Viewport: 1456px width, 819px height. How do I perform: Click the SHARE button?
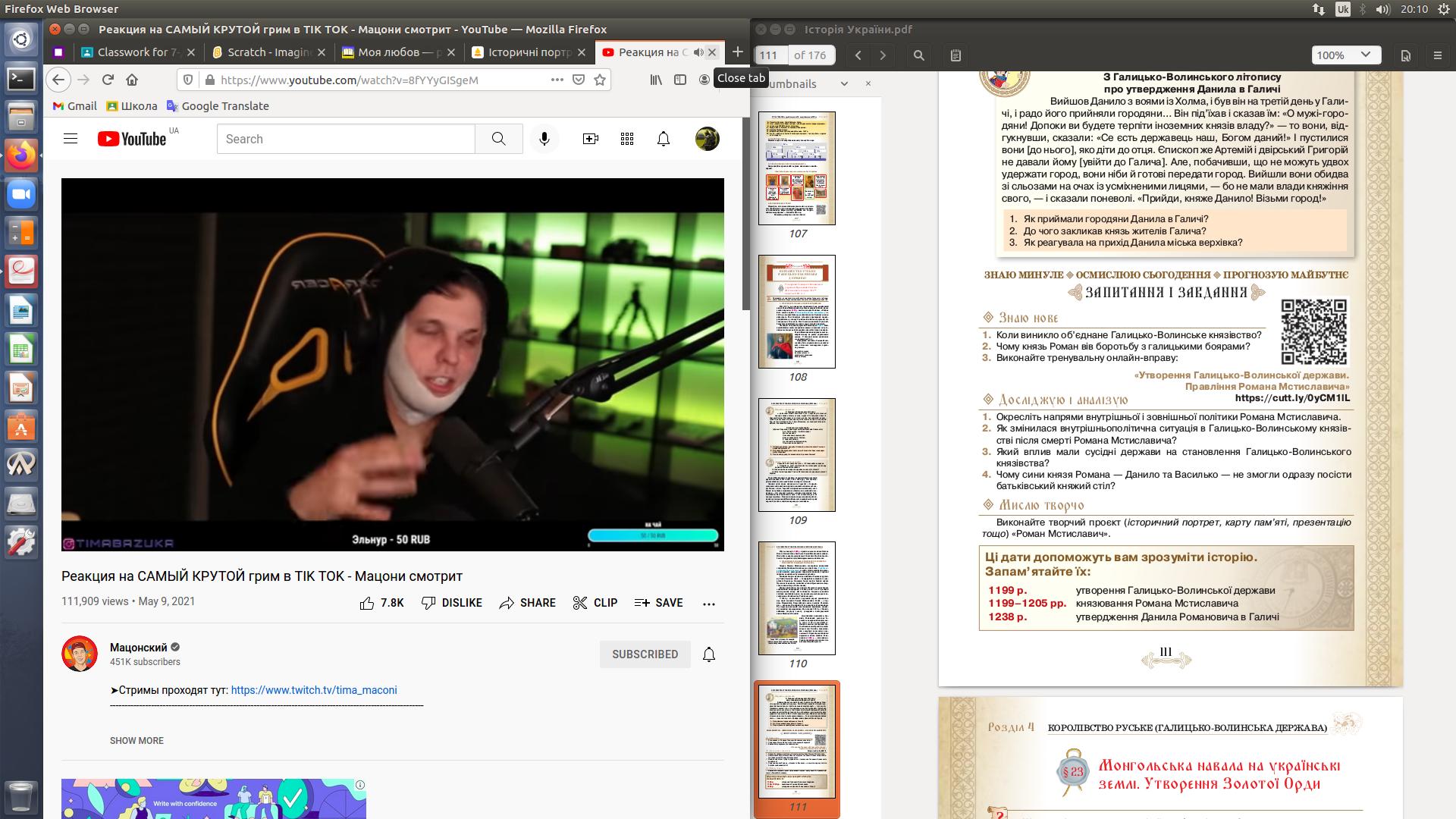(x=528, y=603)
